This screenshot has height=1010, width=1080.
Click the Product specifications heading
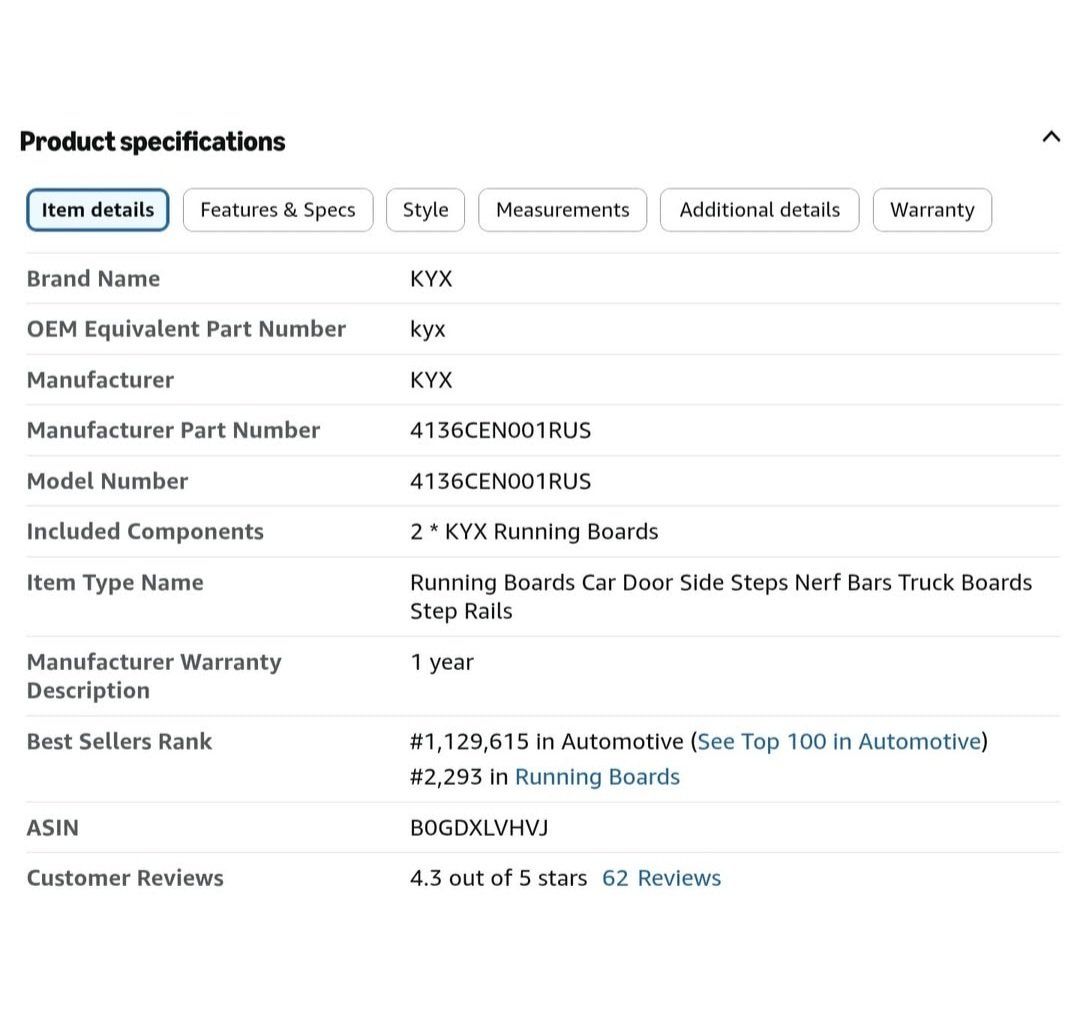pos(152,141)
